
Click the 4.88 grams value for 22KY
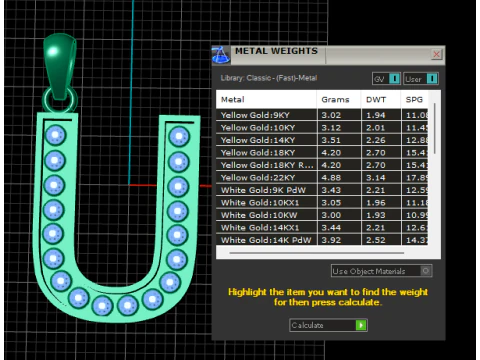click(x=331, y=178)
